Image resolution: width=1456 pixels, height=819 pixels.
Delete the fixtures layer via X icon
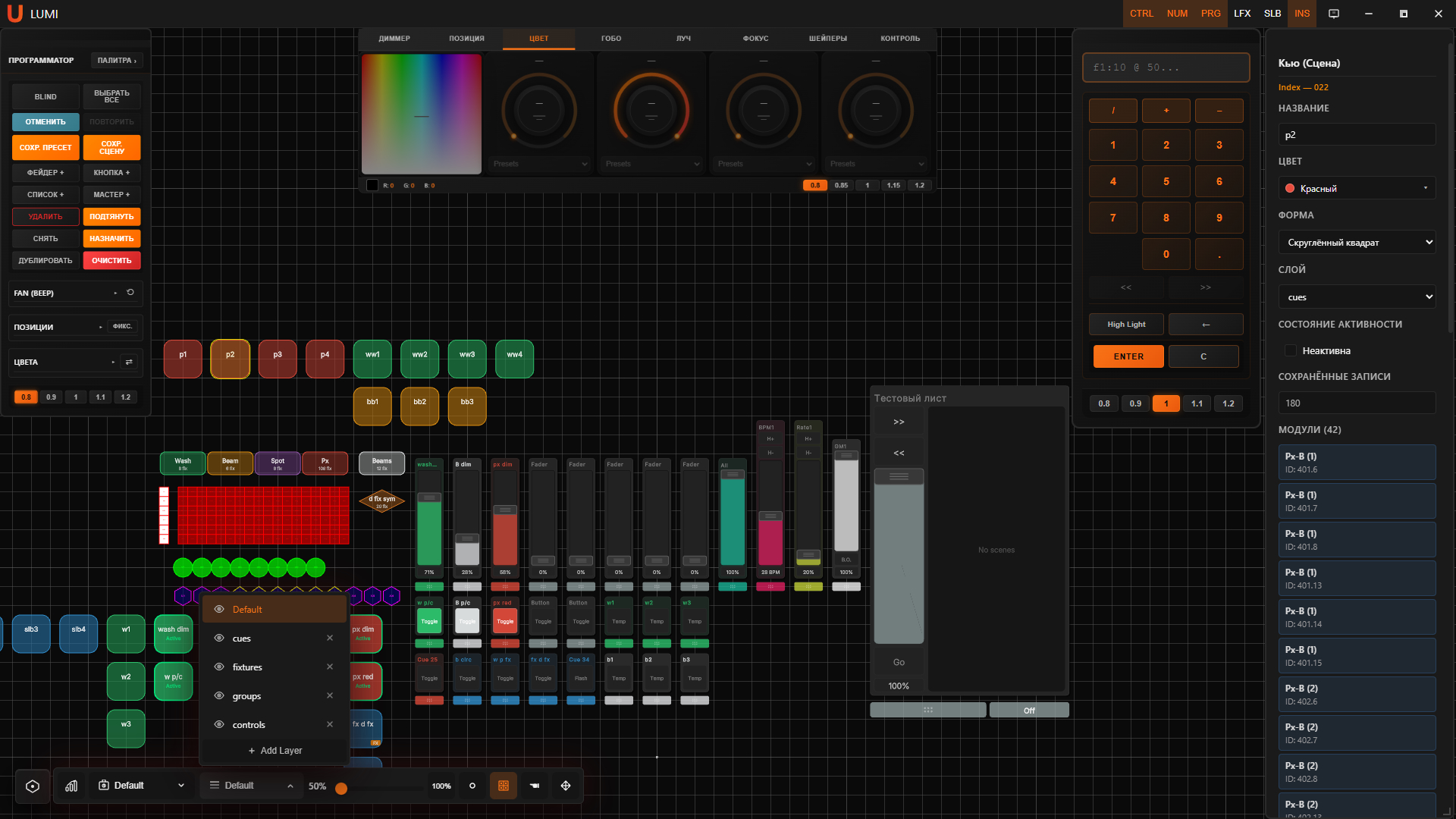point(330,667)
